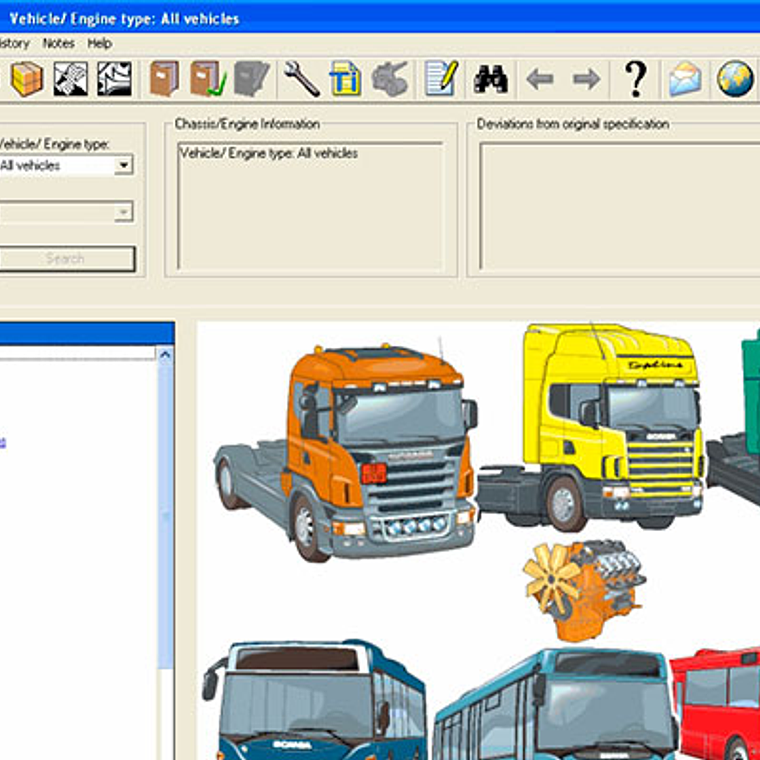Click the blue and yellow document icon
Image resolution: width=760 pixels, height=760 pixels.
[345, 79]
